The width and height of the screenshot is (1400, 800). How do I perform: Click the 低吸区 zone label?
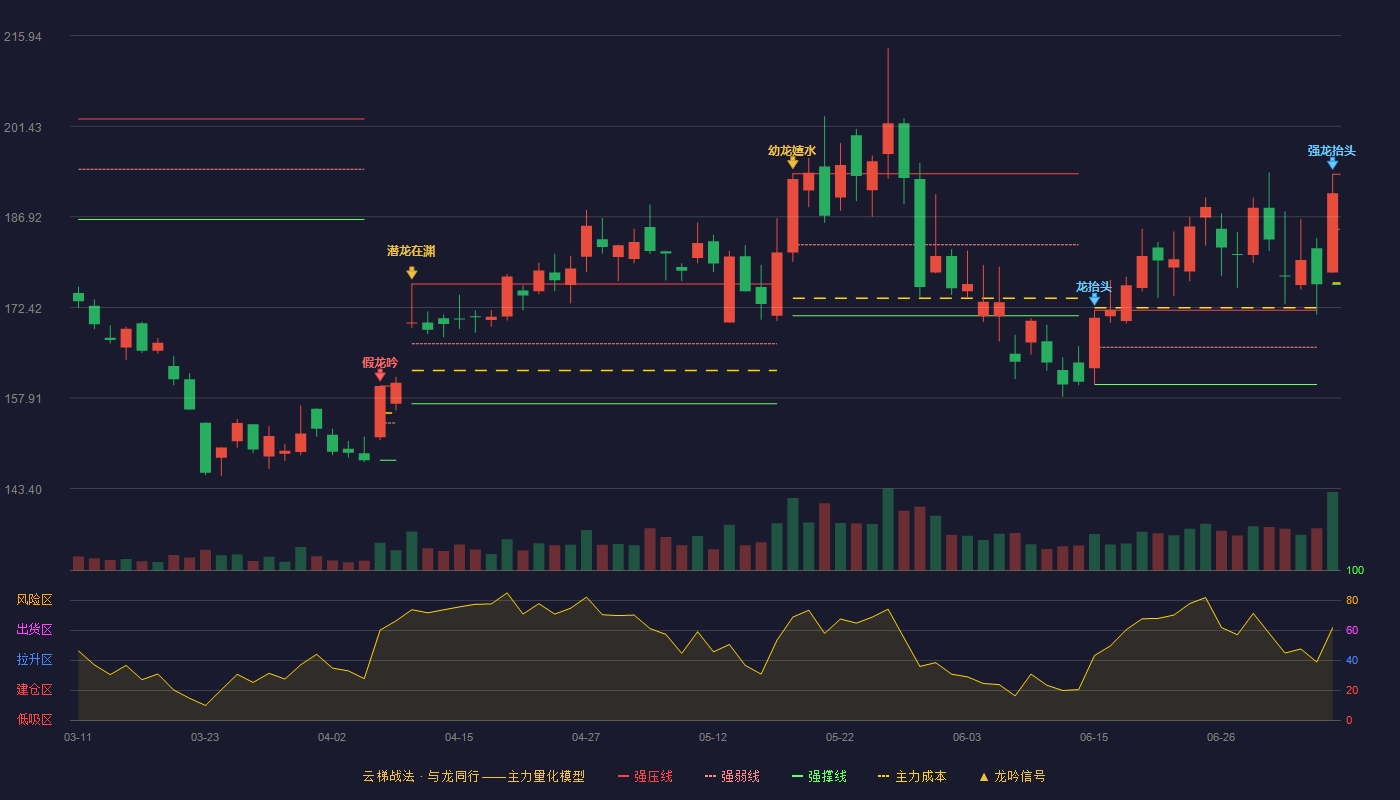tap(34, 719)
